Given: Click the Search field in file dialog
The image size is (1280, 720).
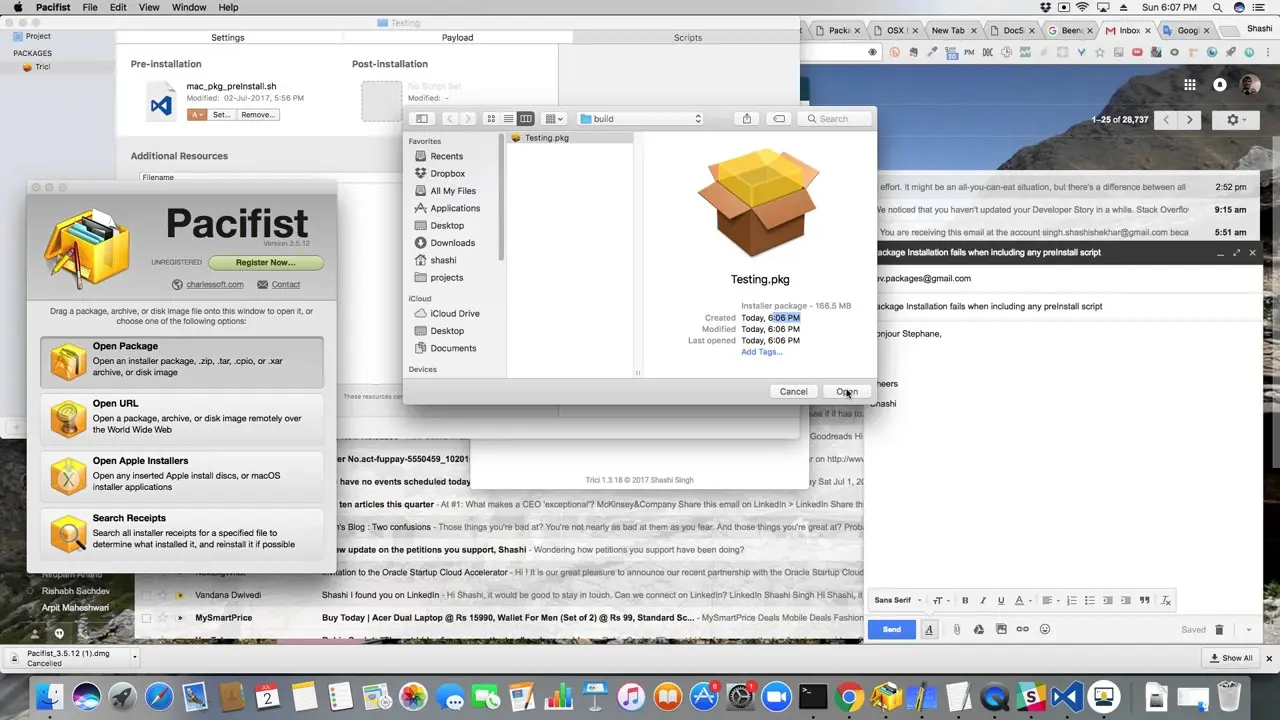Looking at the screenshot, I should (x=835, y=119).
